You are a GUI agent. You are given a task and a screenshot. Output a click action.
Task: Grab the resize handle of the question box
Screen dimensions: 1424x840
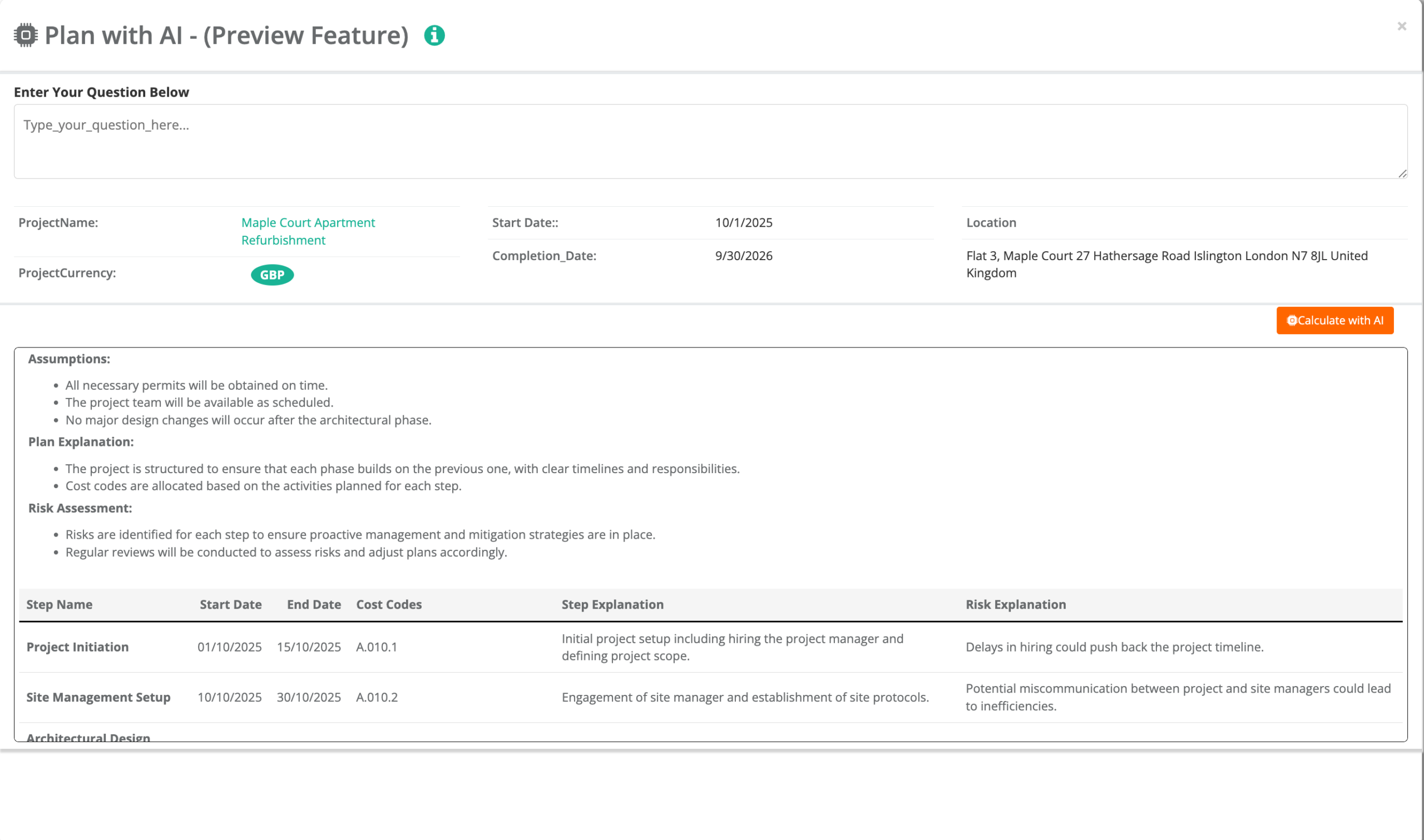1402,174
